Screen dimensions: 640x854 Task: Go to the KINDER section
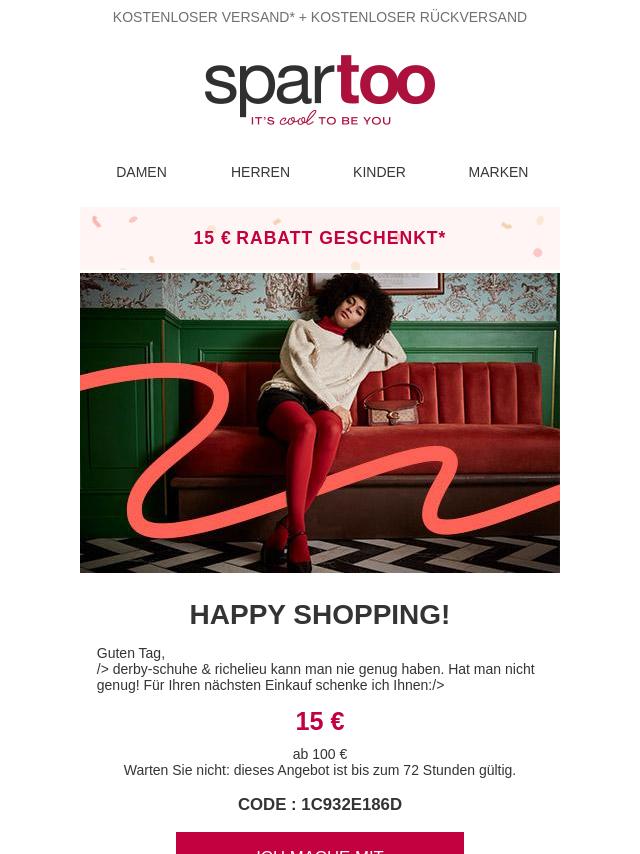click(x=379, y=172)
